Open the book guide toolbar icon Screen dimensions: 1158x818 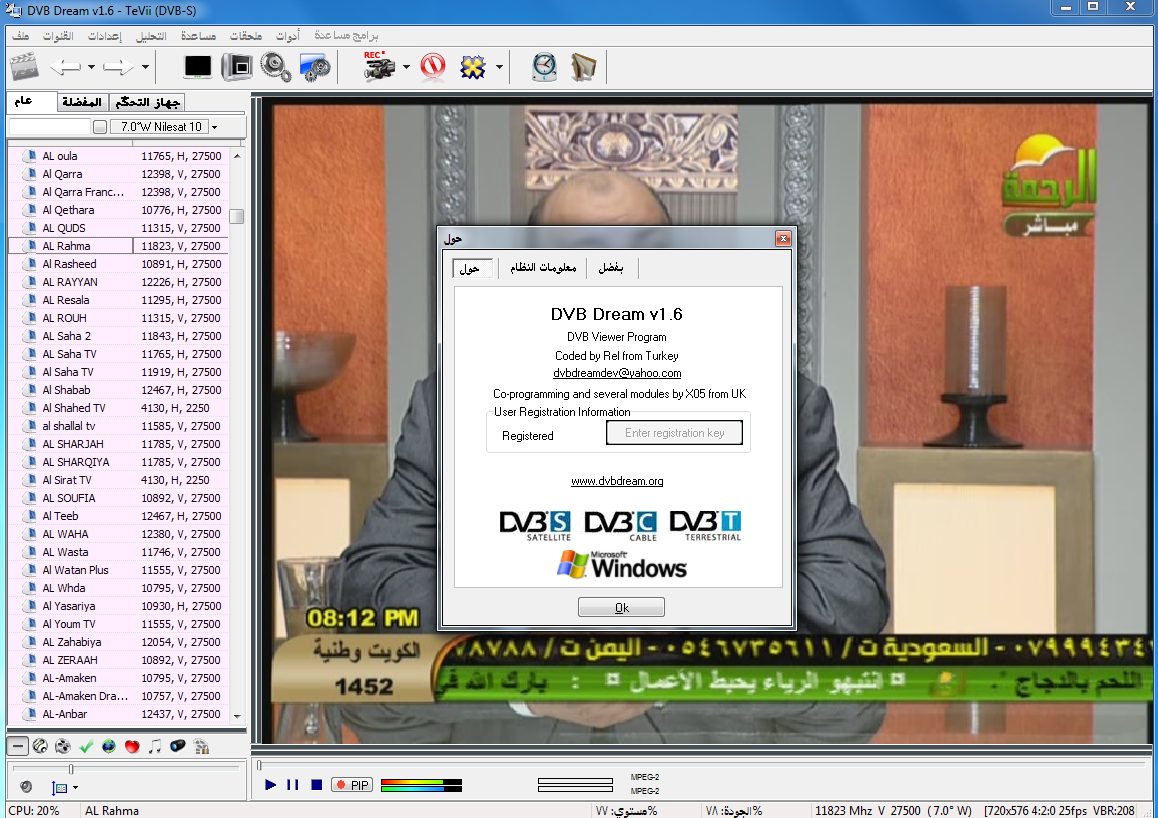point(583,67)
